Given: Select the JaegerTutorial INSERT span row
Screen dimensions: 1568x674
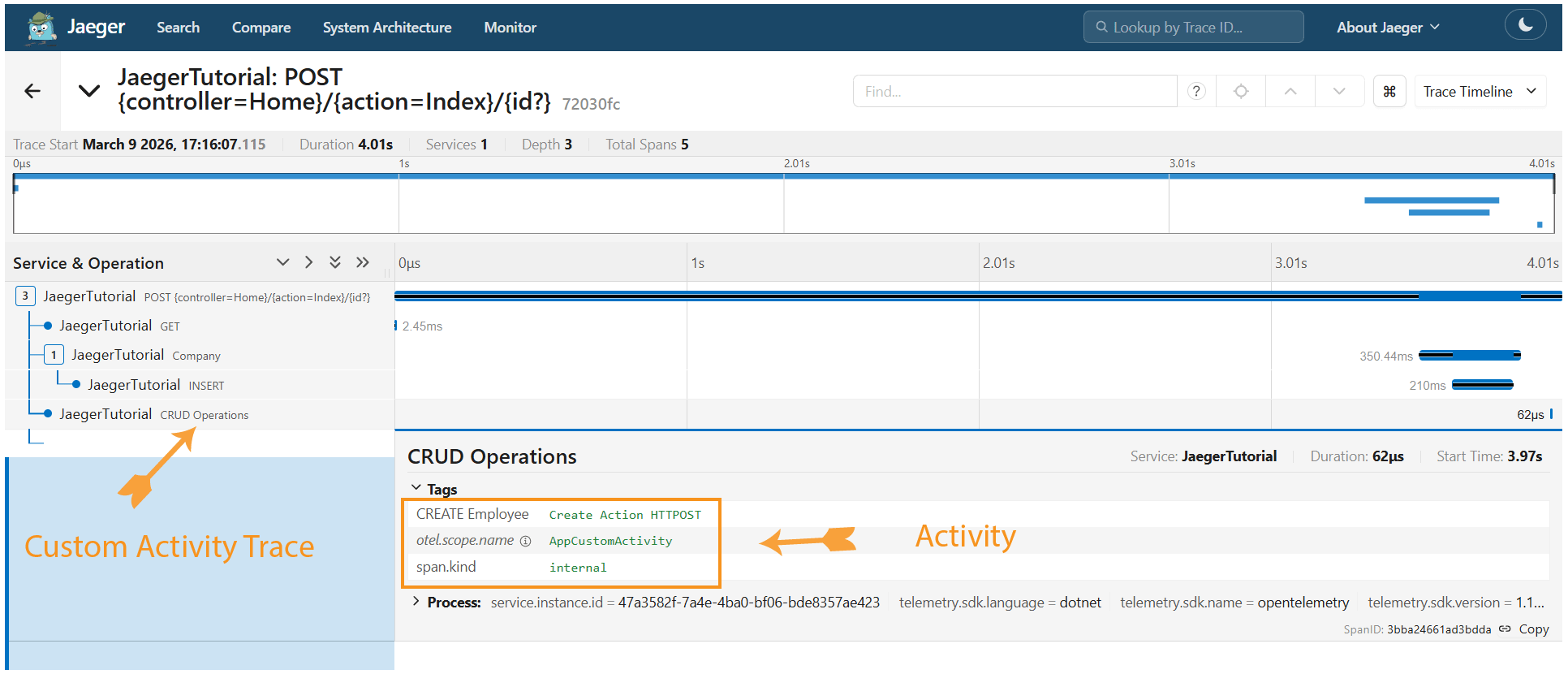Looking at the screenshot, I should click(200, 384).
